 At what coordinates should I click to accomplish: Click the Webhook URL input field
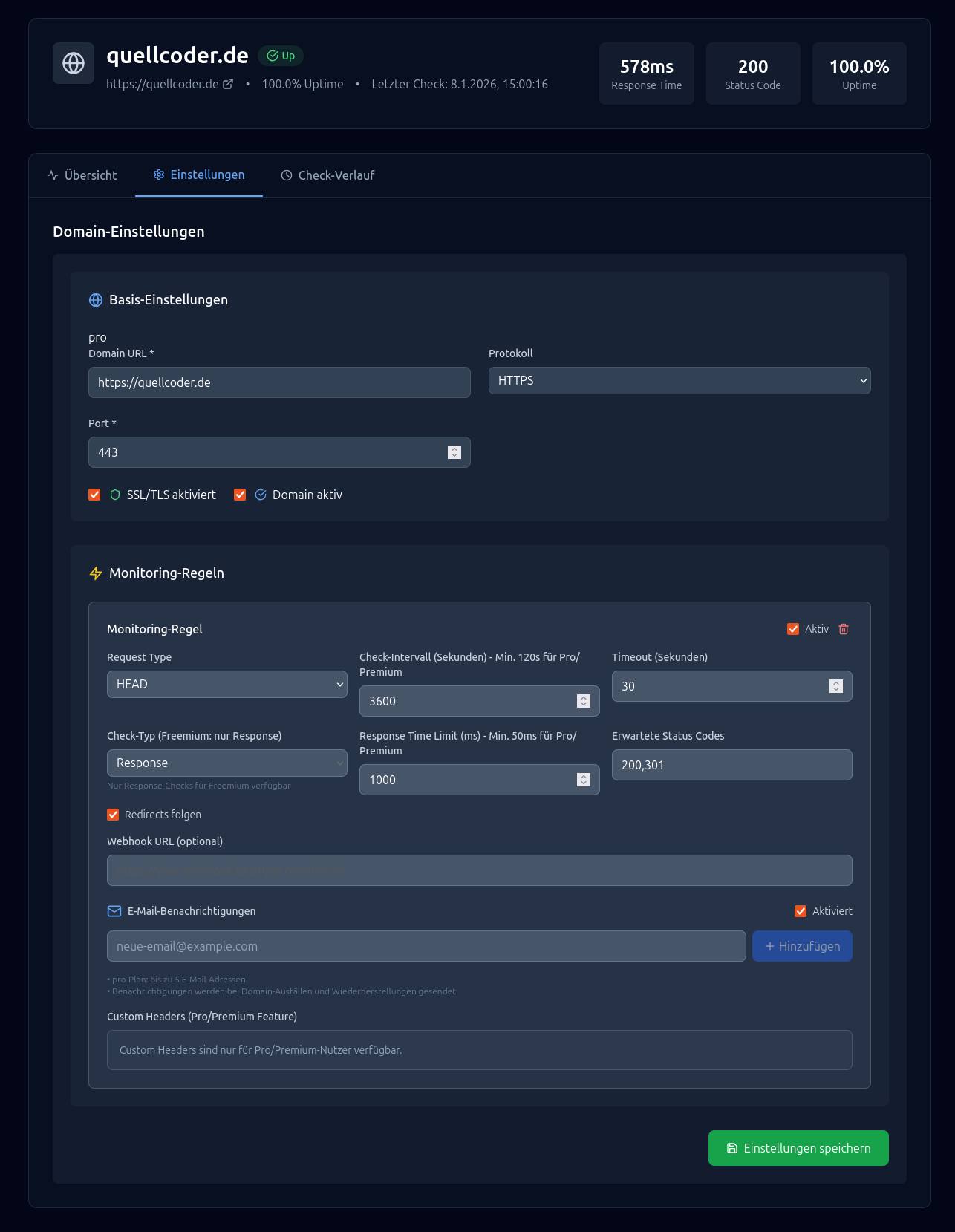coord(480,870)
